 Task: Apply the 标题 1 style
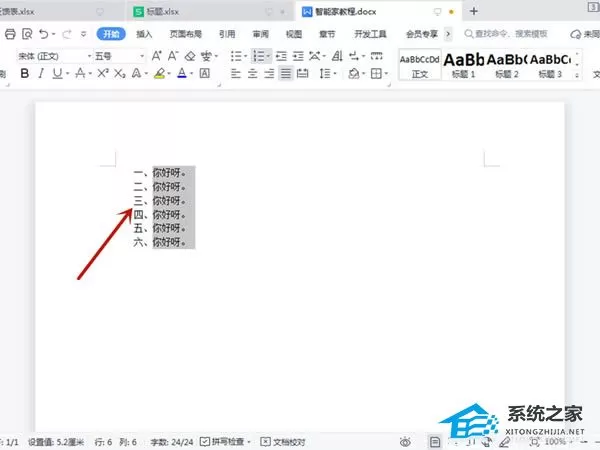(463, 65)
